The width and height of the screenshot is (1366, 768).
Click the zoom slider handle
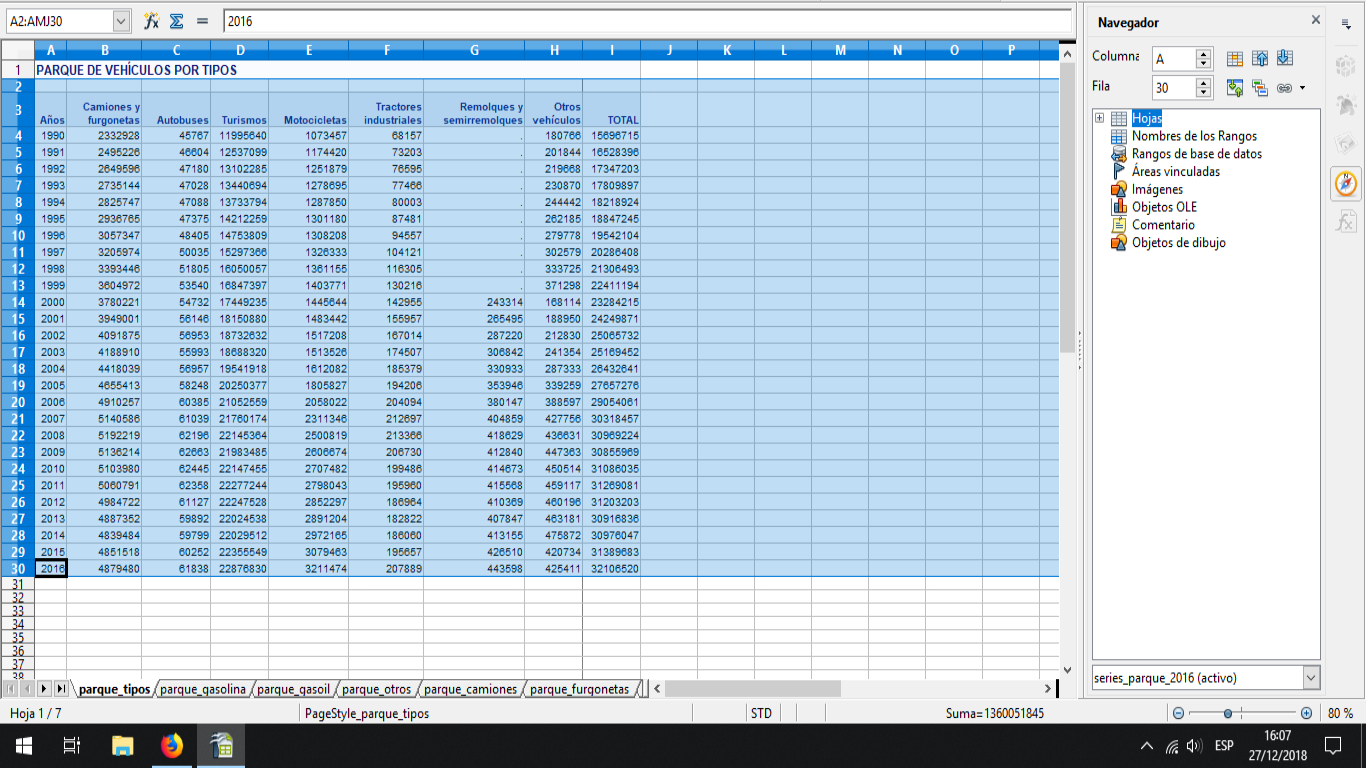click(1227, 713)
